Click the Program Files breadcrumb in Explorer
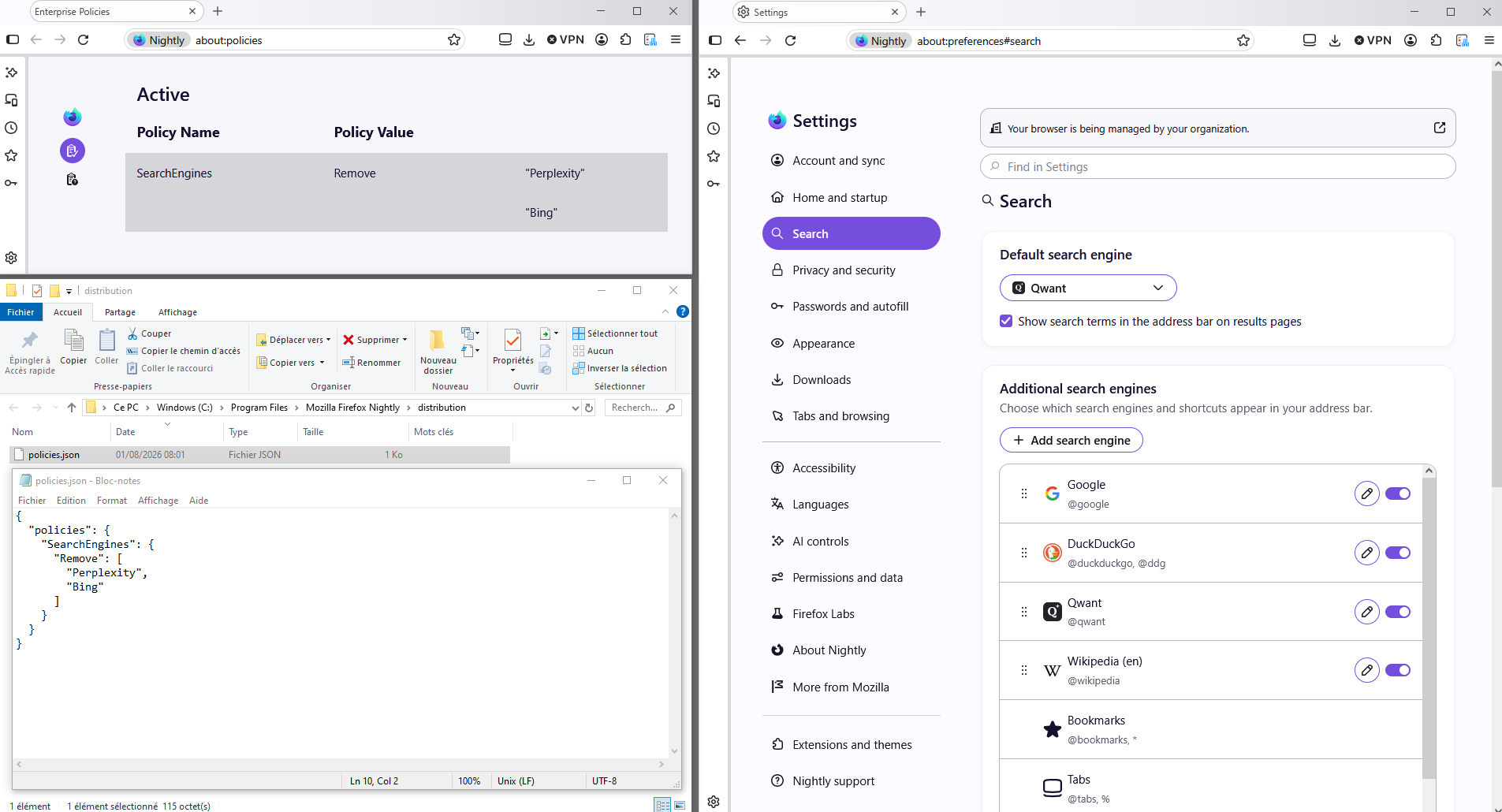1502x812 pixels. tap(259, 408)
